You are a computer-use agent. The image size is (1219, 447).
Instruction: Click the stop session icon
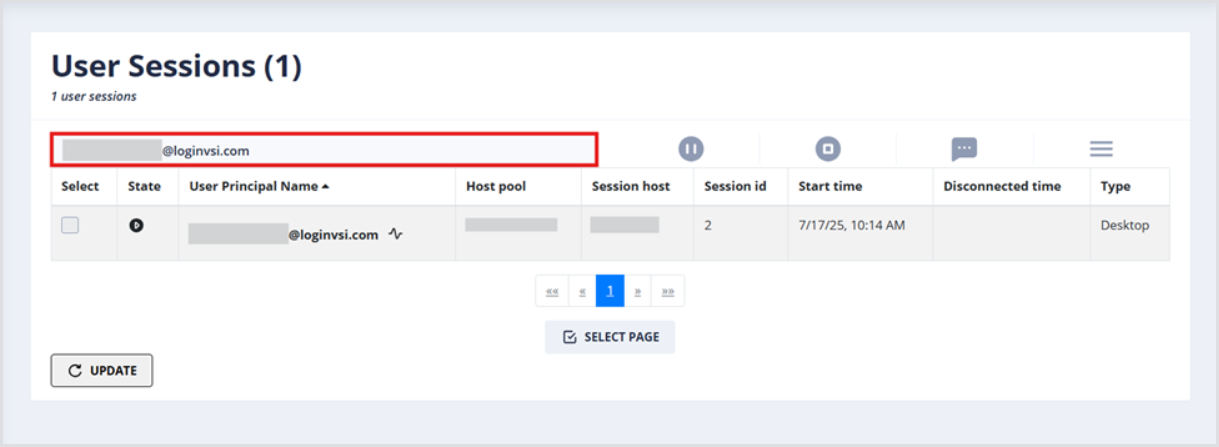[827, 149]
